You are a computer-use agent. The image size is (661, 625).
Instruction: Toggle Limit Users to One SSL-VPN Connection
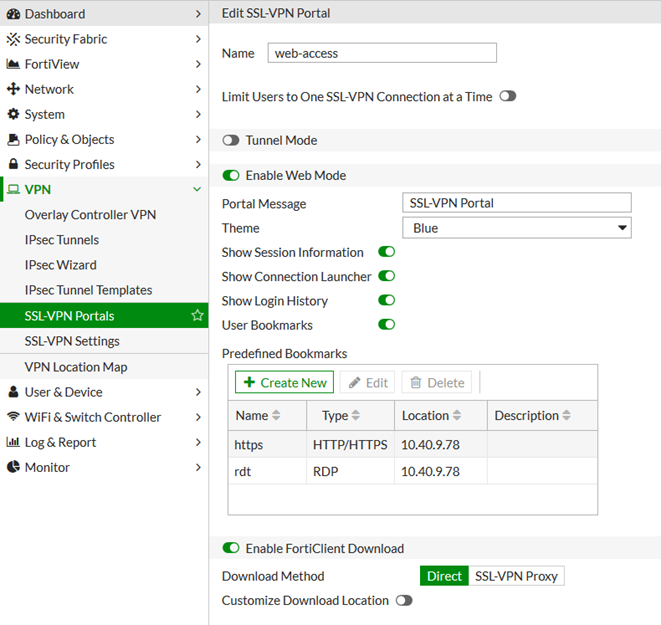pyautogui.click(x=508, y=97)
